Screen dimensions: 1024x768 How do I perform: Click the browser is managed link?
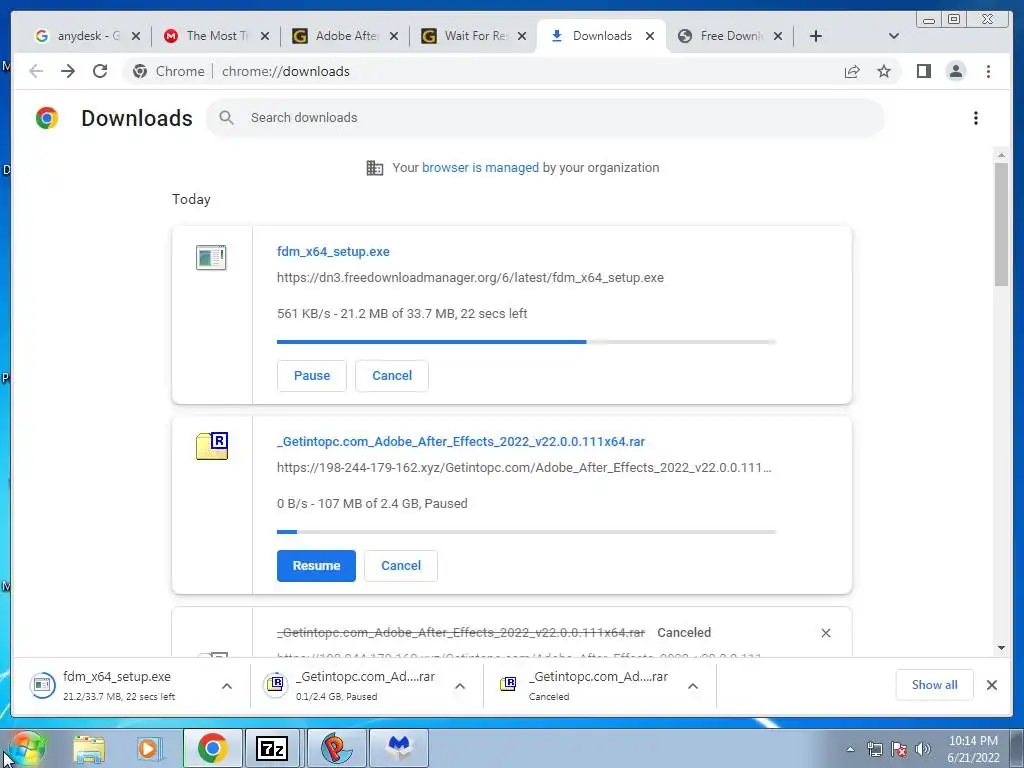tap(480, 168)
